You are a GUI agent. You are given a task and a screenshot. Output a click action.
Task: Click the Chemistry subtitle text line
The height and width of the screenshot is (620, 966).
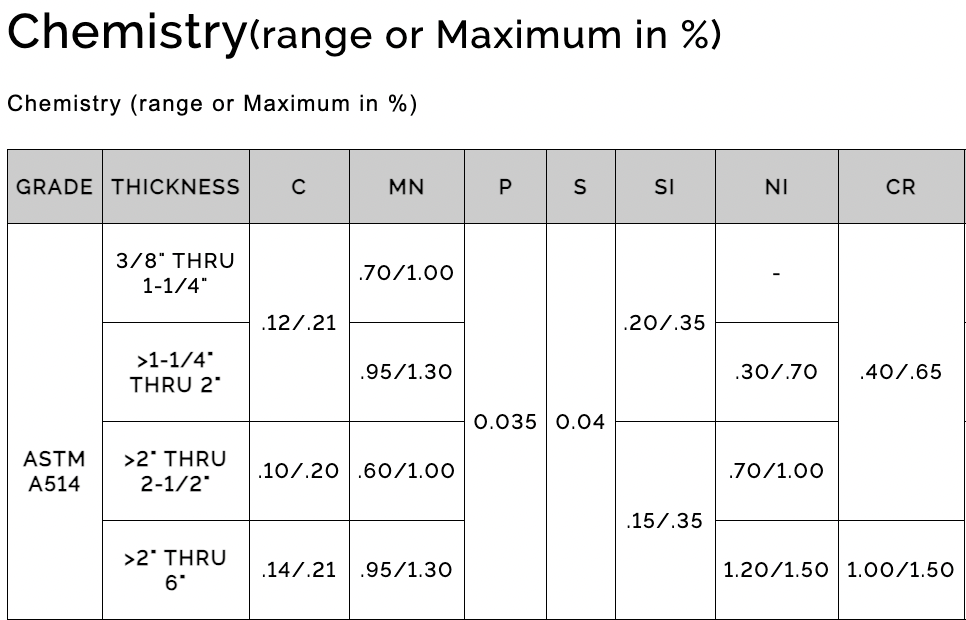[x=212, y=104]
